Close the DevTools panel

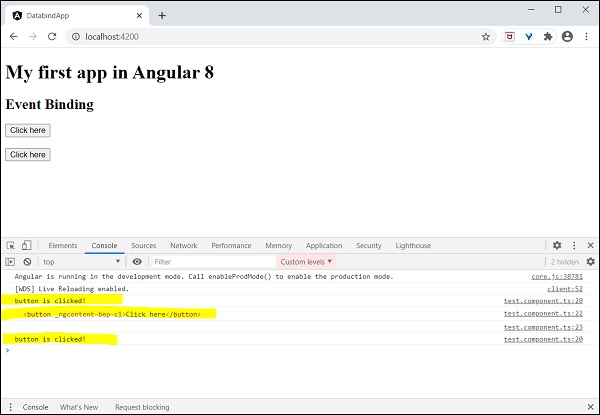pos(590,246)
